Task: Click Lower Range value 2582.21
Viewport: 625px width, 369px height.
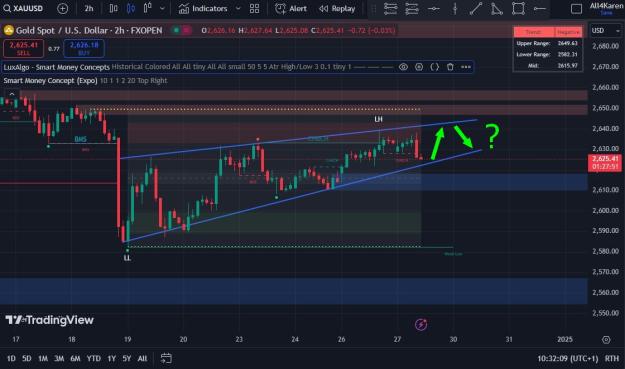Action: coord(568,54)
